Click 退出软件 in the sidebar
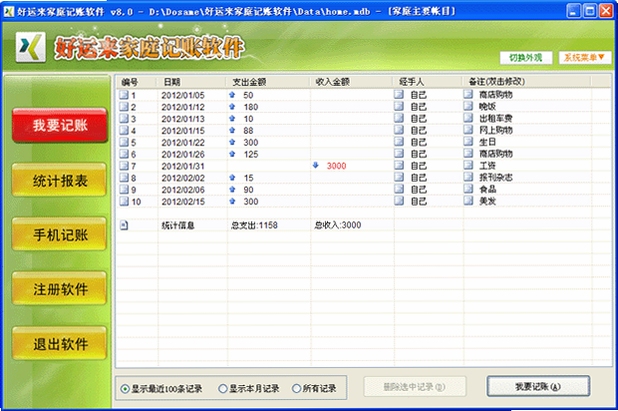Screen dimensions: 618x411 click(60, 344)
